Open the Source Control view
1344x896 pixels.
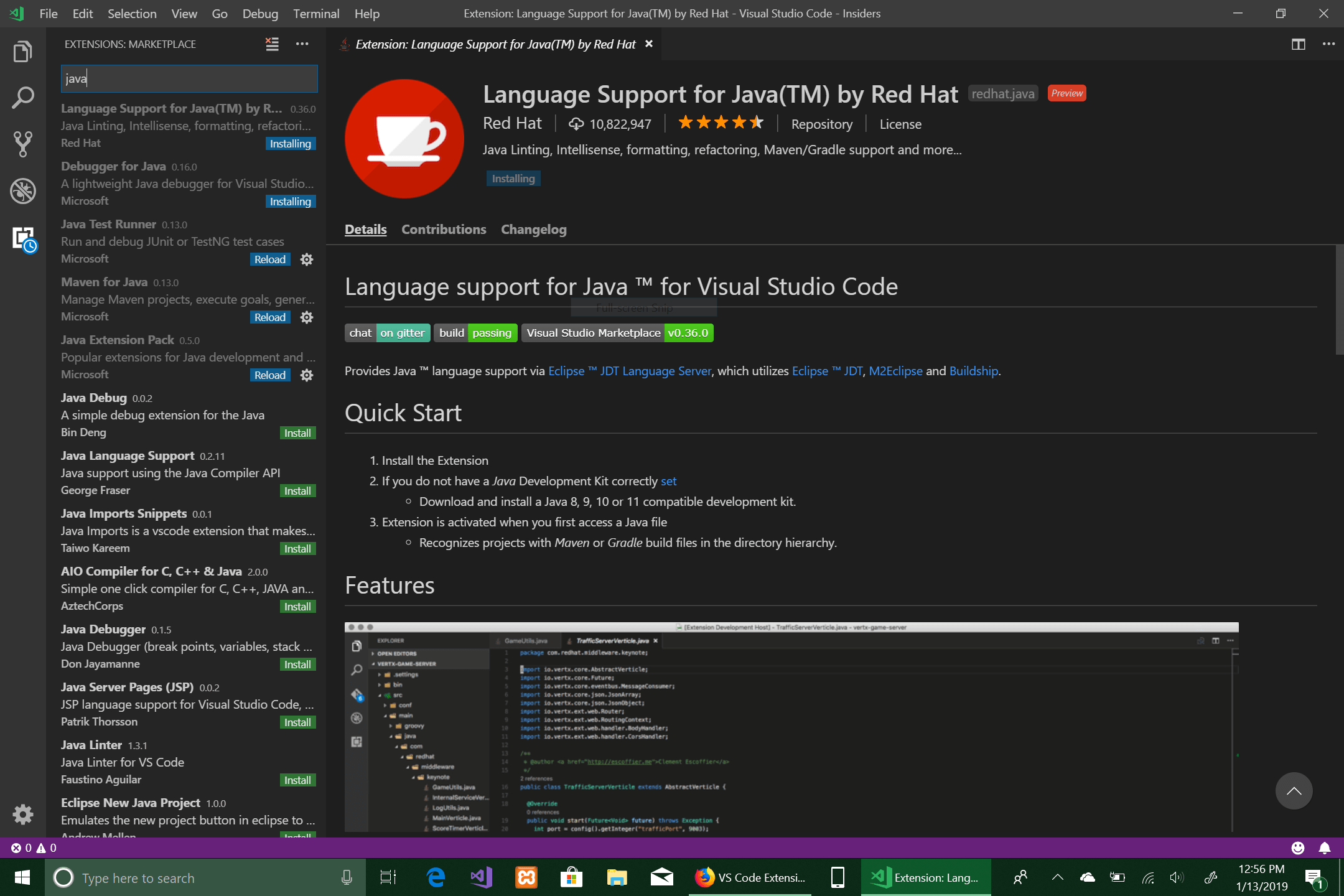[22, 144]
